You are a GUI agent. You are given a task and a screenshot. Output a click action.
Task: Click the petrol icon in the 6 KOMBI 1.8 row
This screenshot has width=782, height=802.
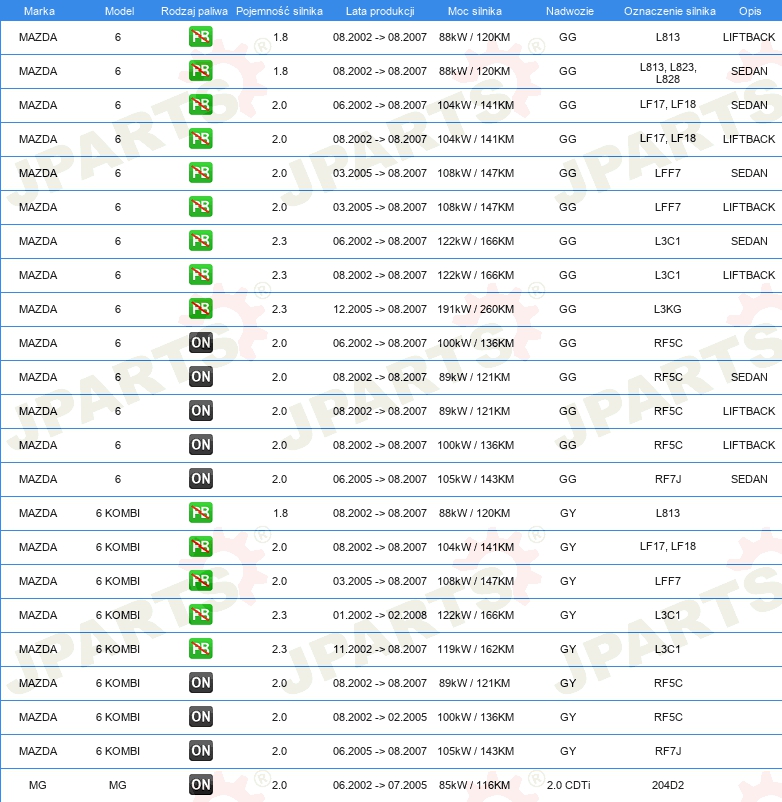(200, 513)
